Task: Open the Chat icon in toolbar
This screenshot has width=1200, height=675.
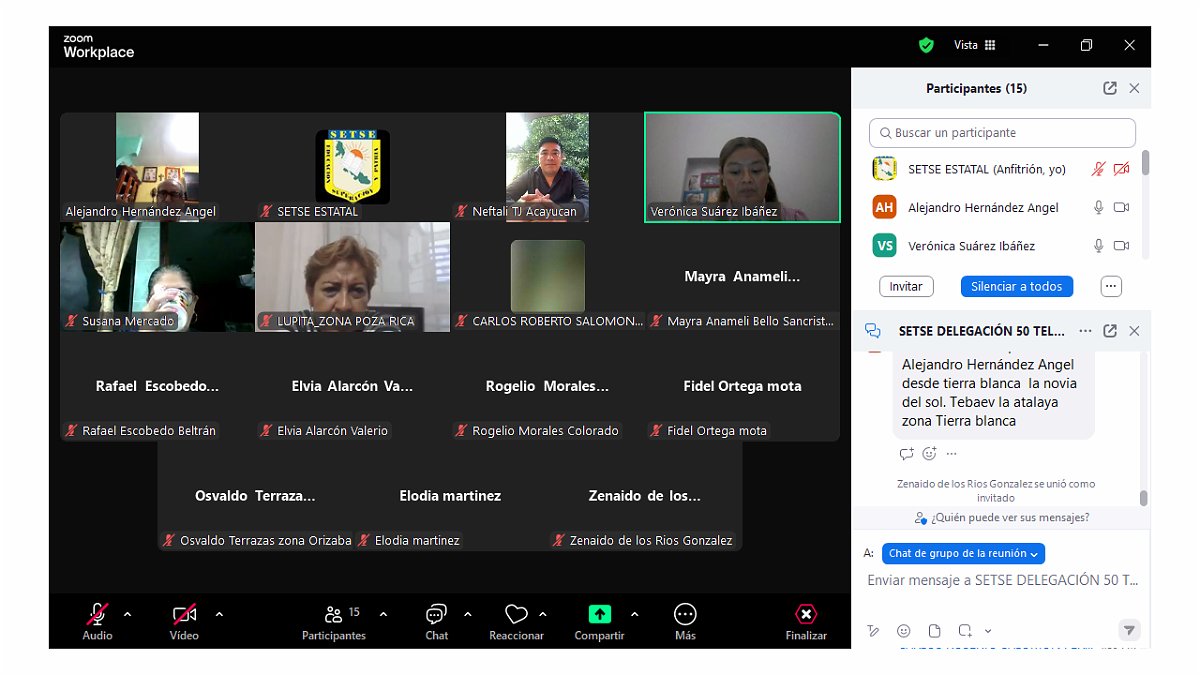Action: coord(436,615)
